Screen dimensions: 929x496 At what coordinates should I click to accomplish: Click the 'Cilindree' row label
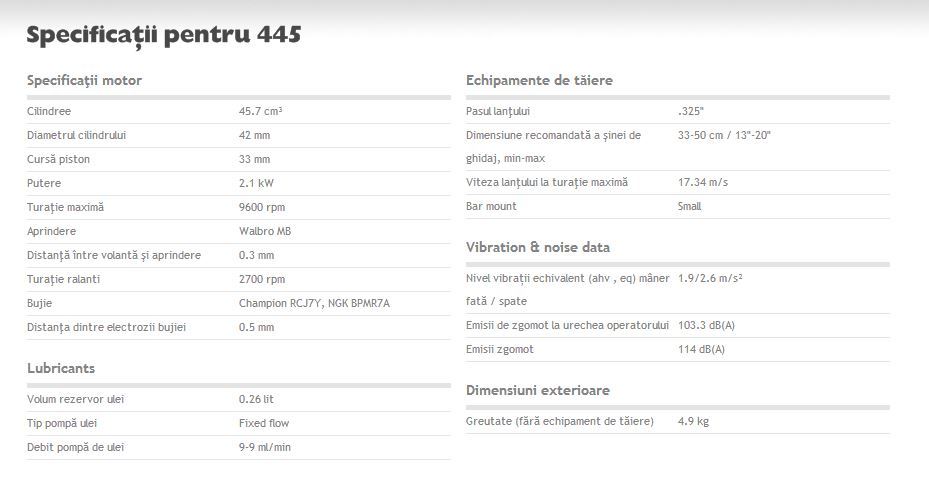click(x=49, y=111)
